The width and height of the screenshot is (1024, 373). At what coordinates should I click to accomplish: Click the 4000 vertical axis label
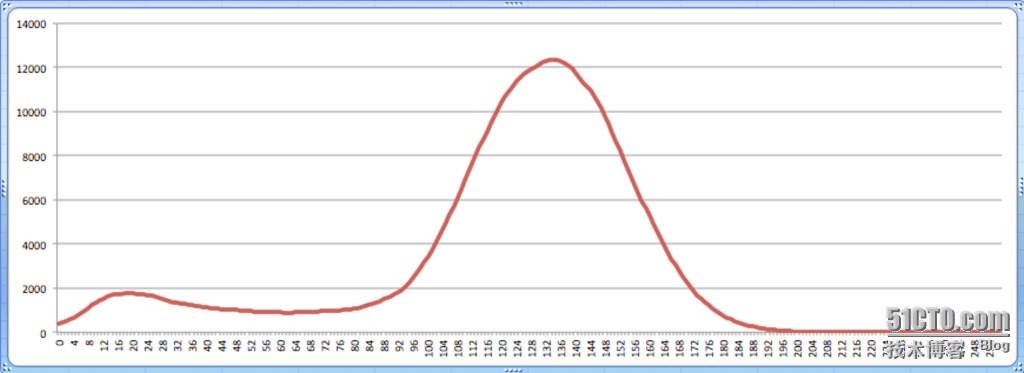[x=35, y=244]
